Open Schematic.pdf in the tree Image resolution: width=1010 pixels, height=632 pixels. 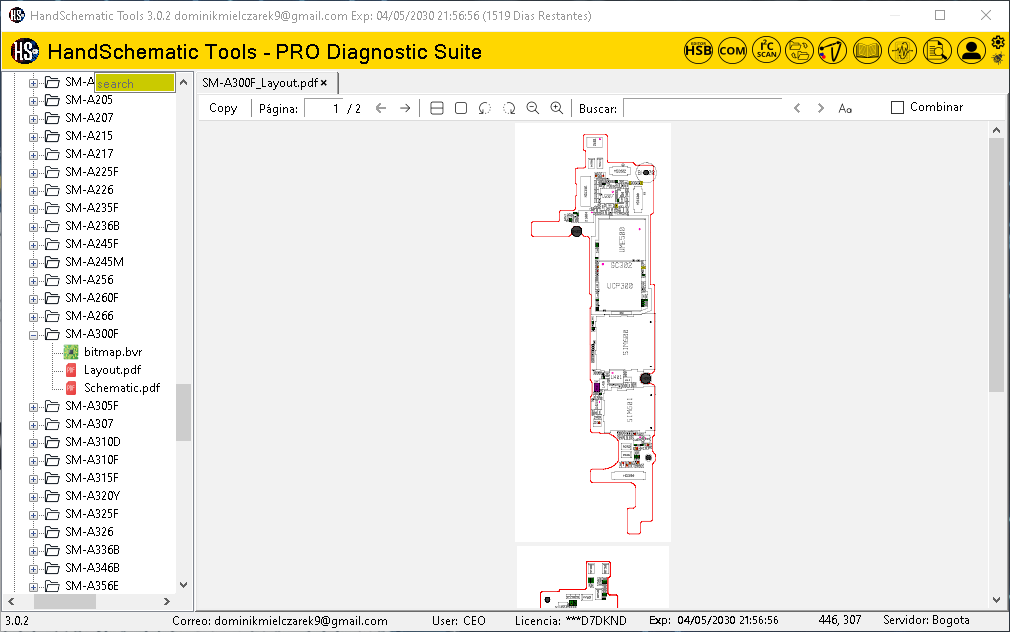122,388
